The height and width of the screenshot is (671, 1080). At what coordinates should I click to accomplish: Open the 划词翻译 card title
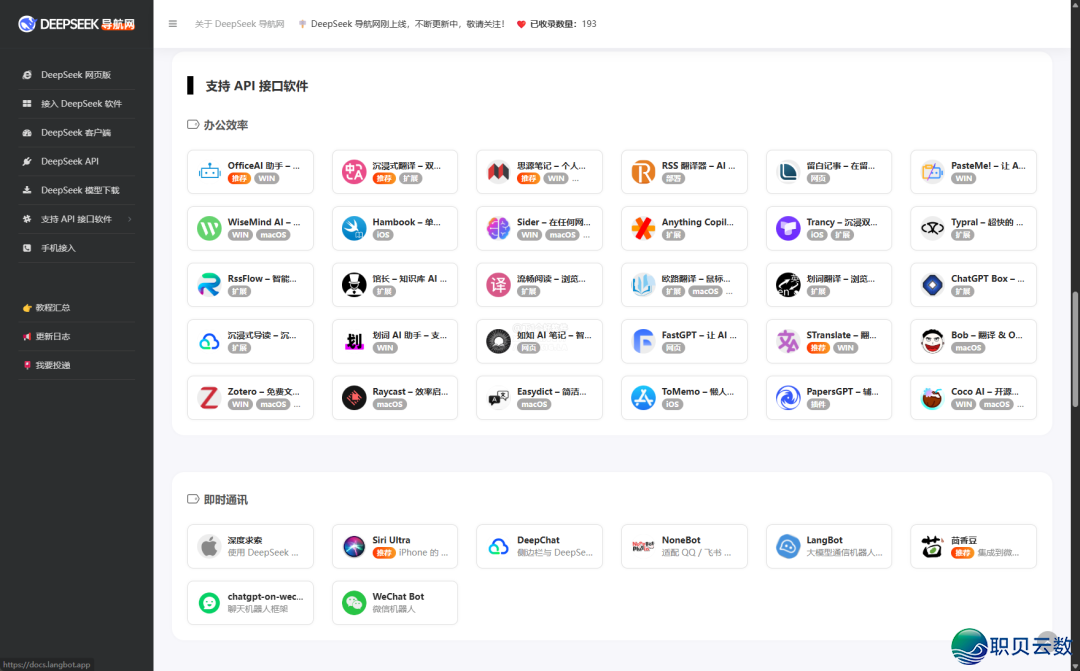click(x=840, y=279)
